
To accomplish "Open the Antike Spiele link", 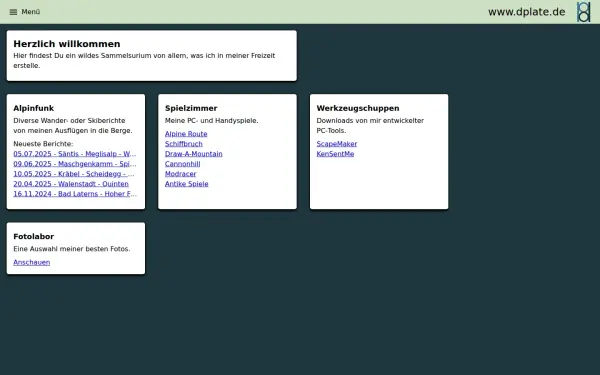I will tap(187, 184).
